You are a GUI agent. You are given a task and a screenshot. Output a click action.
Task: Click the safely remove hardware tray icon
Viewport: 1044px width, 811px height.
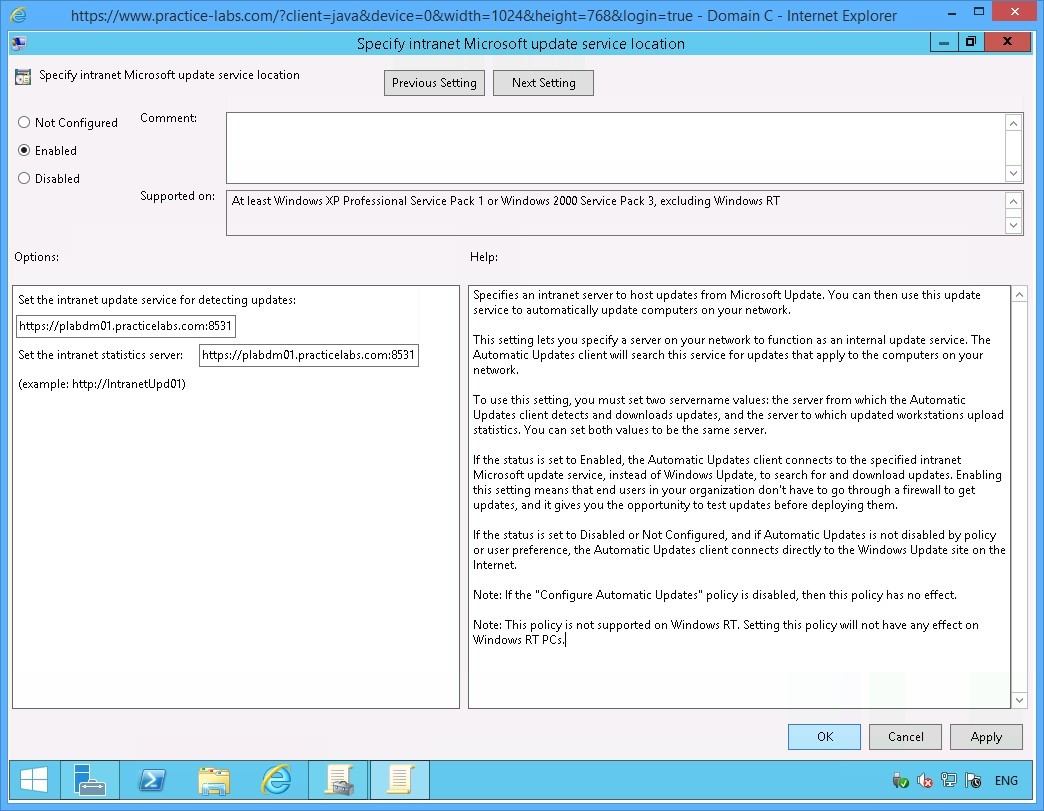click(x=901, y=781)
